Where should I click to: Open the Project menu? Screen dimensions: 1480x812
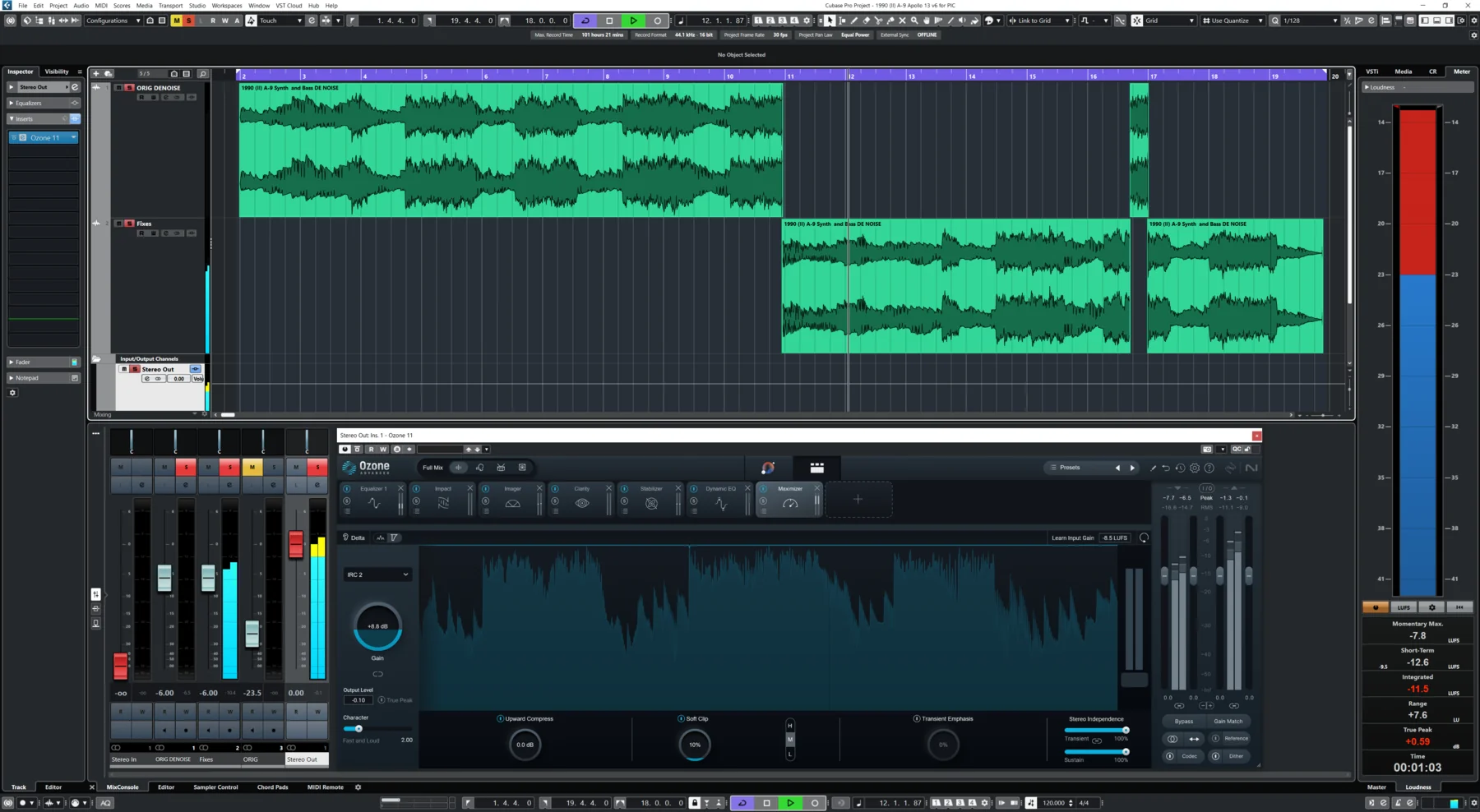[58, 5]
